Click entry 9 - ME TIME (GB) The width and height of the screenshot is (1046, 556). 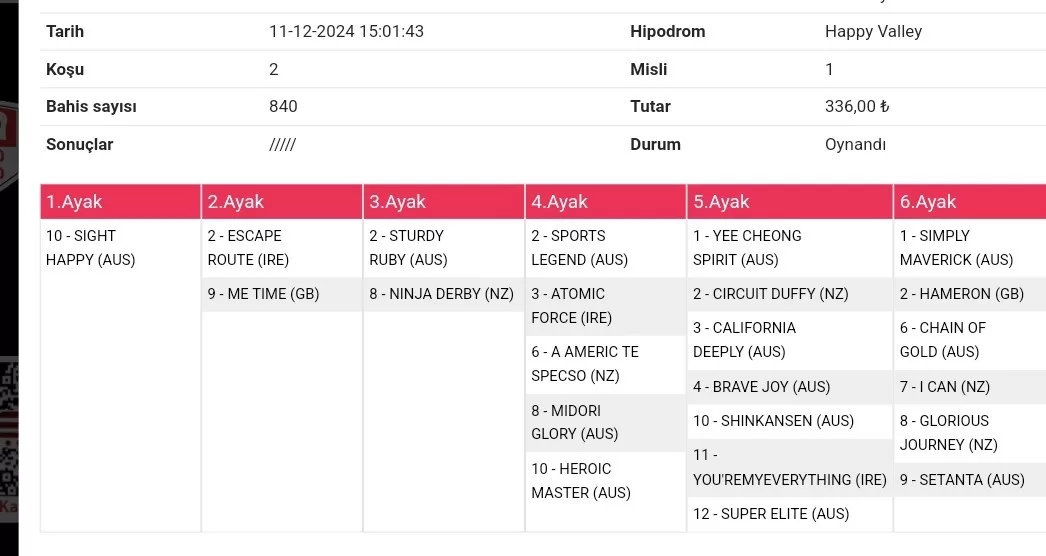coord(264,294)
